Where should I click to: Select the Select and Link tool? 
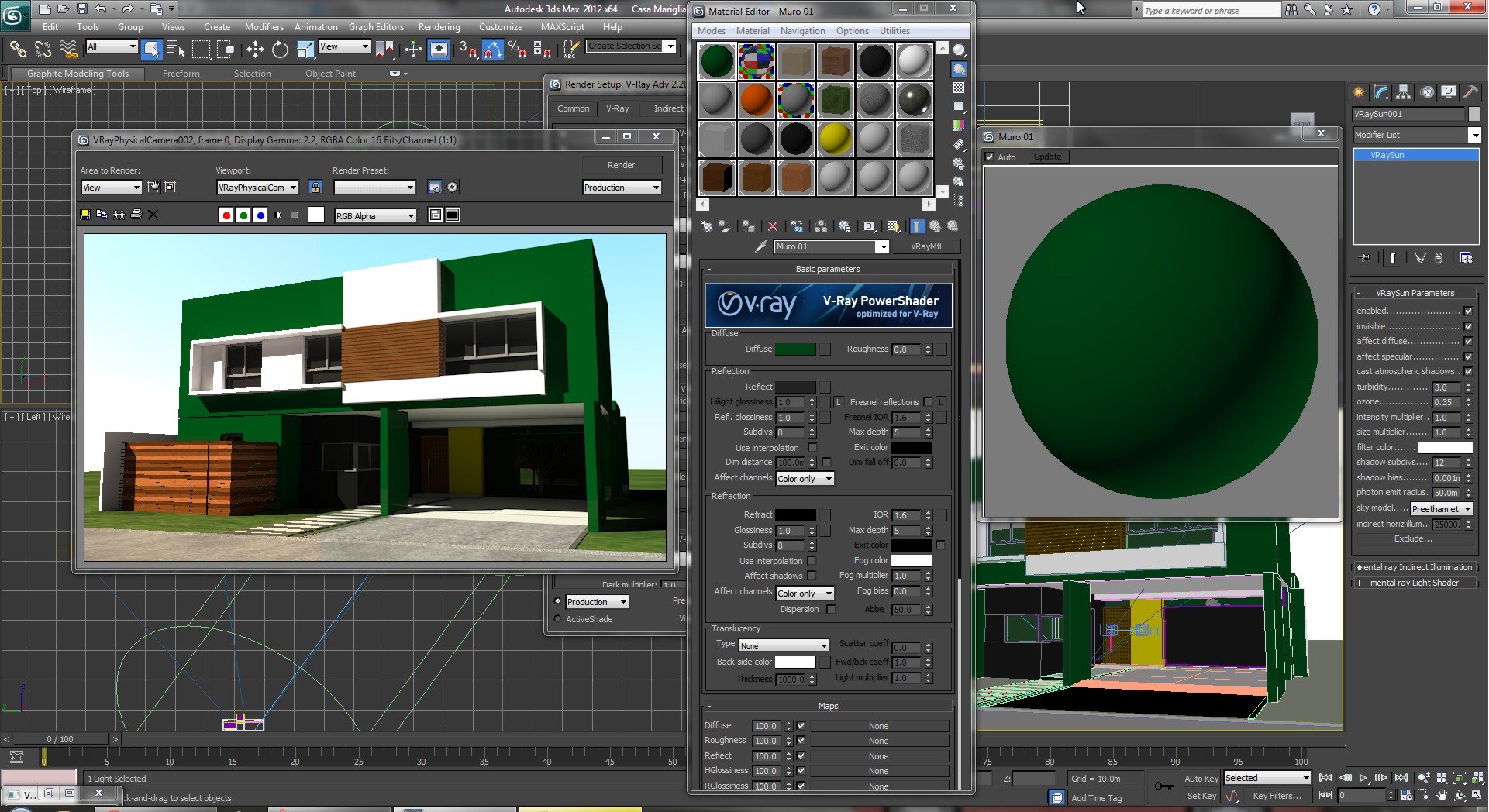click(18, 50)
